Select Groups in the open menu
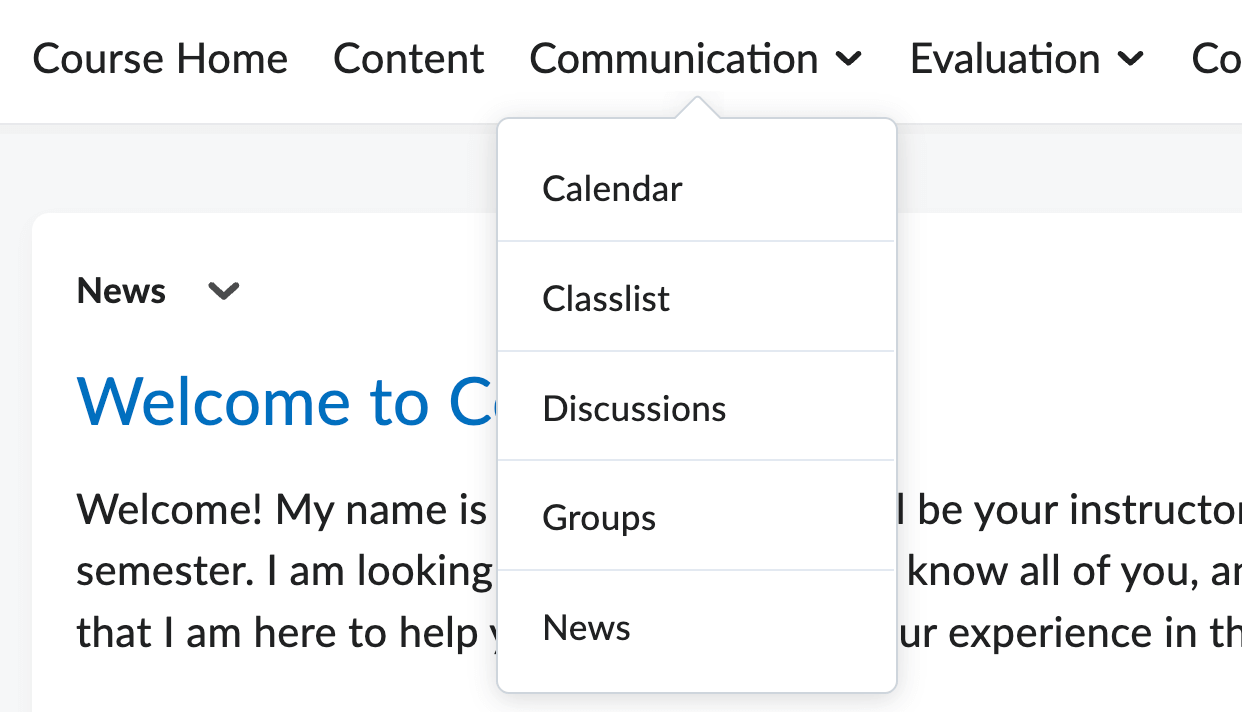The width and height of the screenshot is (1242, 712). pos(598,518)
